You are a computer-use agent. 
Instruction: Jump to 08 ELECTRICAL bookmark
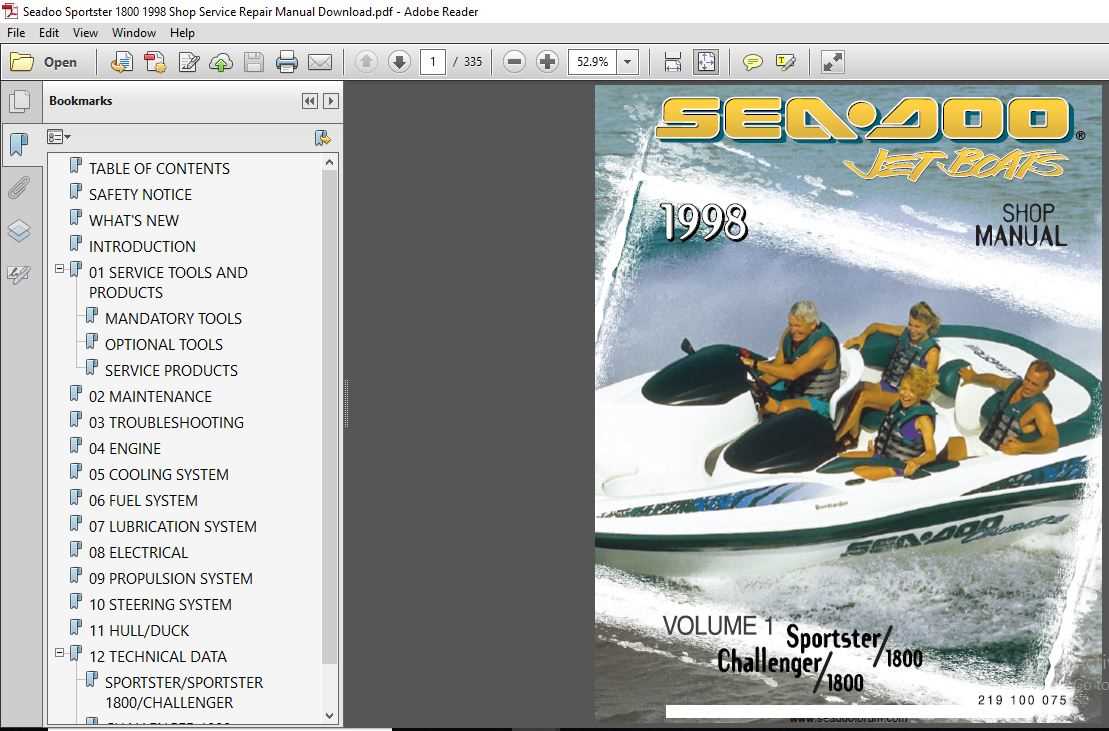[138, 553]
